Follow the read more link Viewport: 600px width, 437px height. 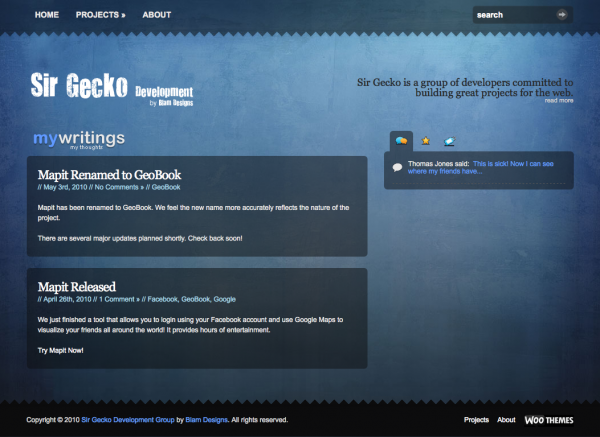pos(559,101)
